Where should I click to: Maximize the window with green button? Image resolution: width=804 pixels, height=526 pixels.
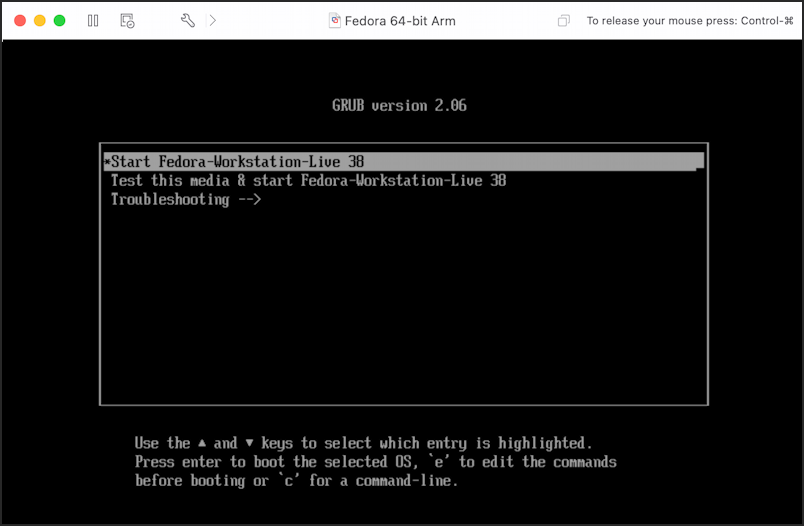59,21
